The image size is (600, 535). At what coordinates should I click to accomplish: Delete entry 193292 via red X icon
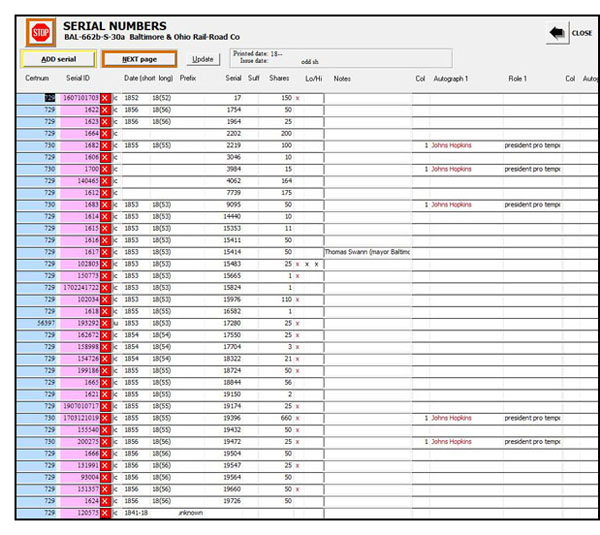pyautogui.click(x=106, y=323)
